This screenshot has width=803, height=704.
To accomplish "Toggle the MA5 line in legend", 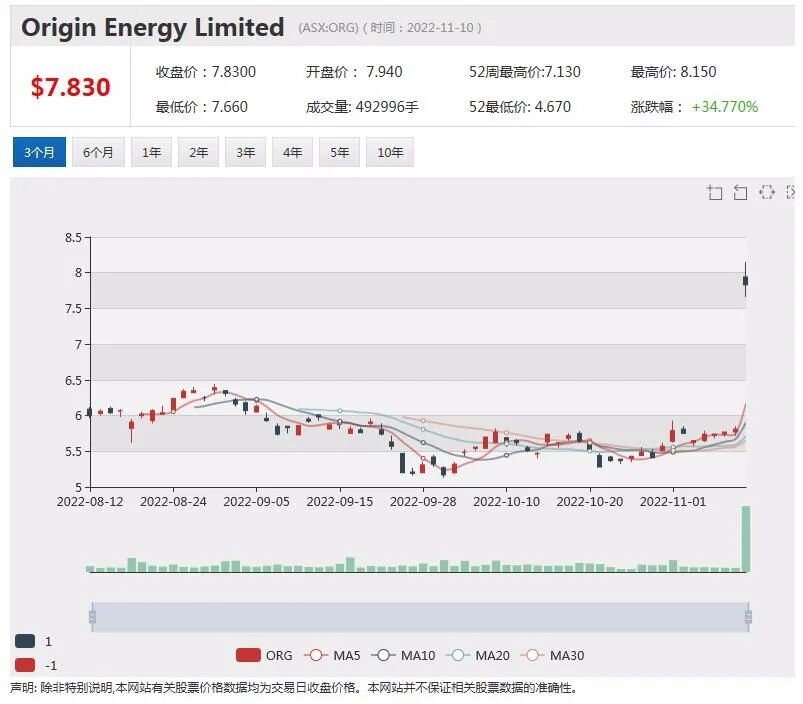I will (x=332, y=655).
